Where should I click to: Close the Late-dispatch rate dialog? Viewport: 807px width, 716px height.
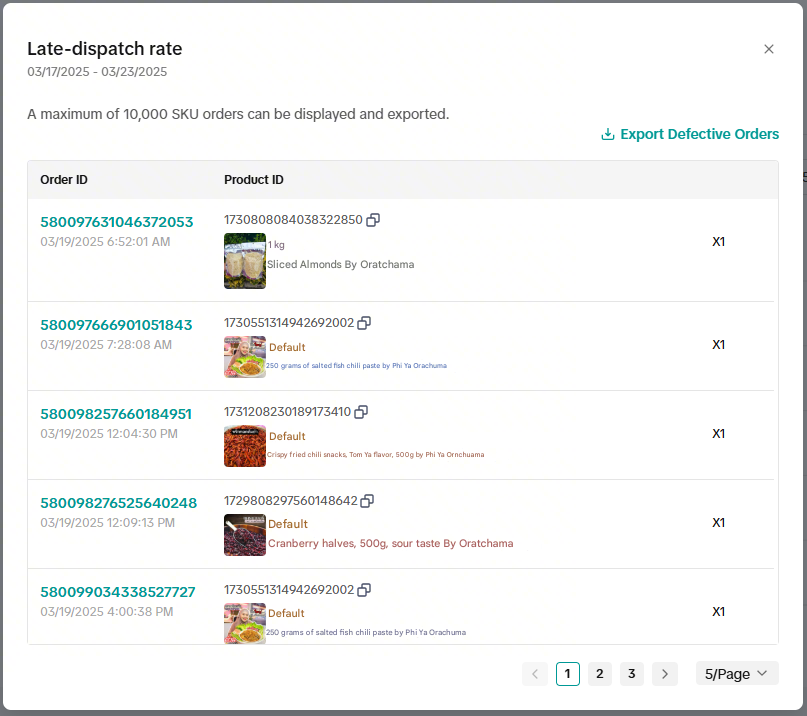[768, 49]
